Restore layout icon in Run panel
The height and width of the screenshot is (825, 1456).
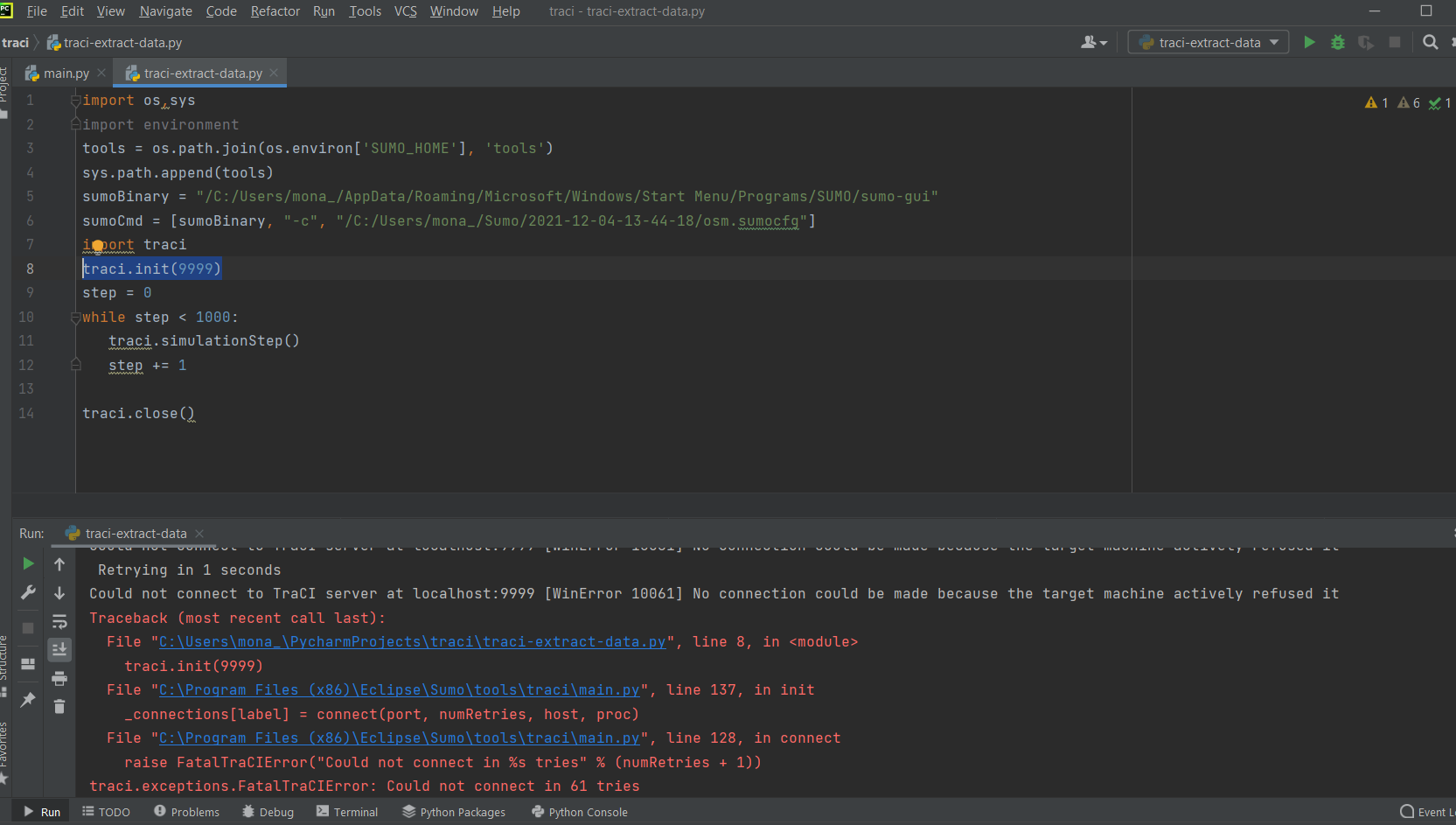[28, 664]
